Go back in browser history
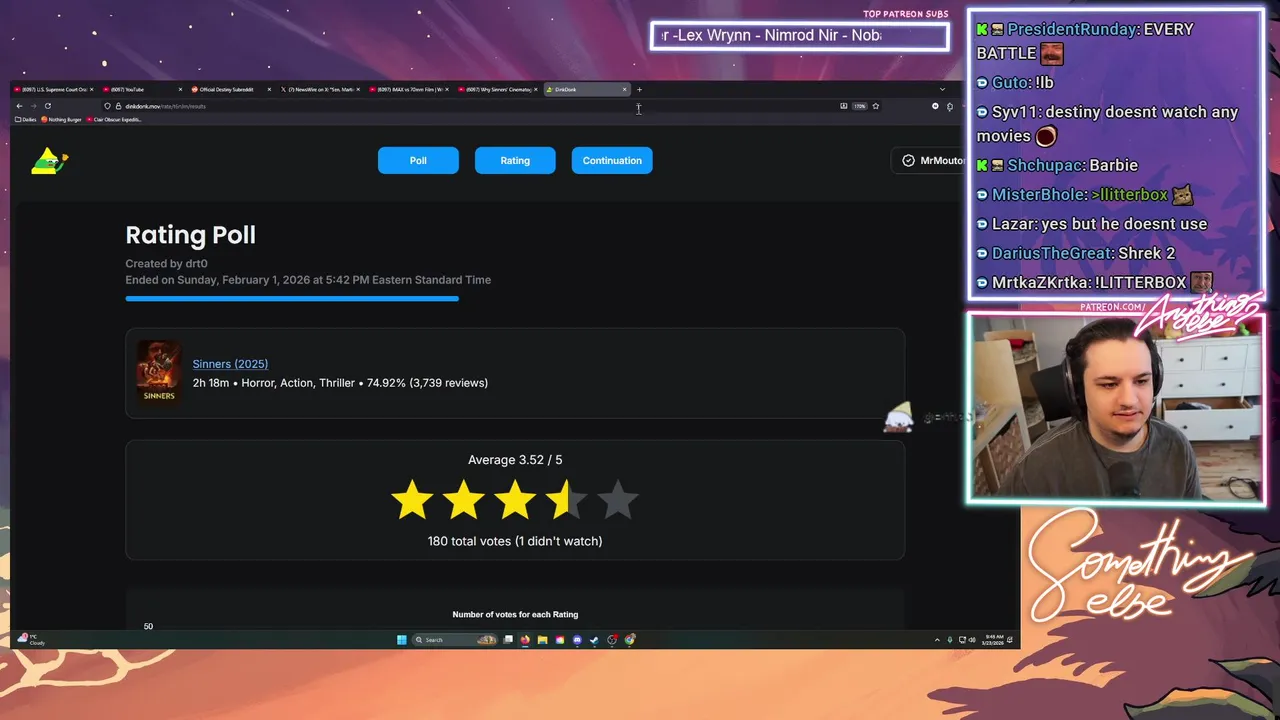This screenshot has height=720, width=1280. click(19, 106)
